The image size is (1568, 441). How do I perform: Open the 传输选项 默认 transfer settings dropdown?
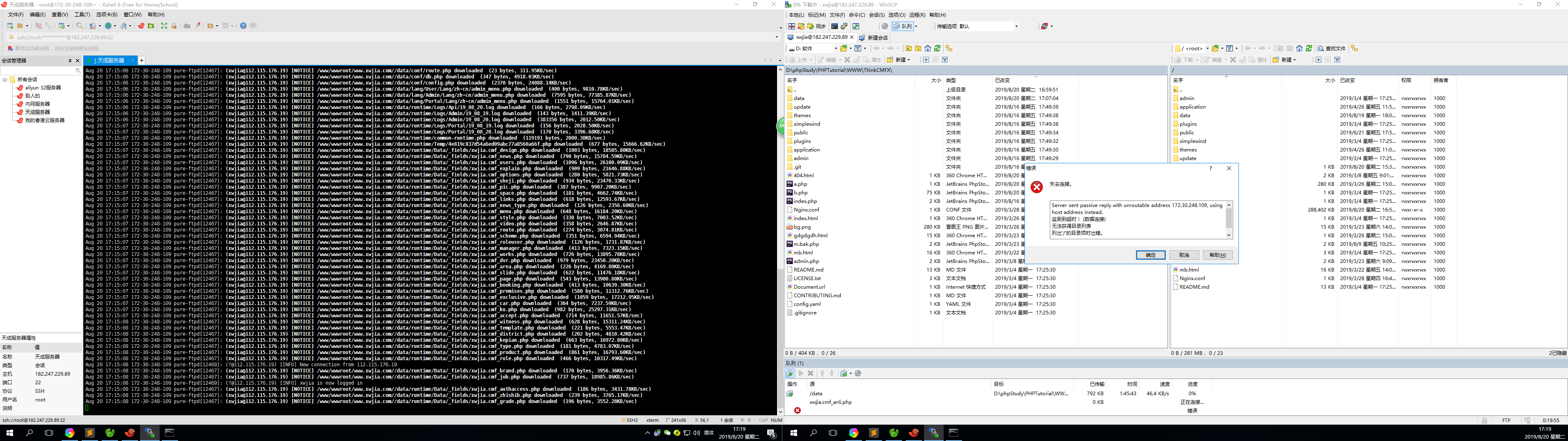(1016, 26)
